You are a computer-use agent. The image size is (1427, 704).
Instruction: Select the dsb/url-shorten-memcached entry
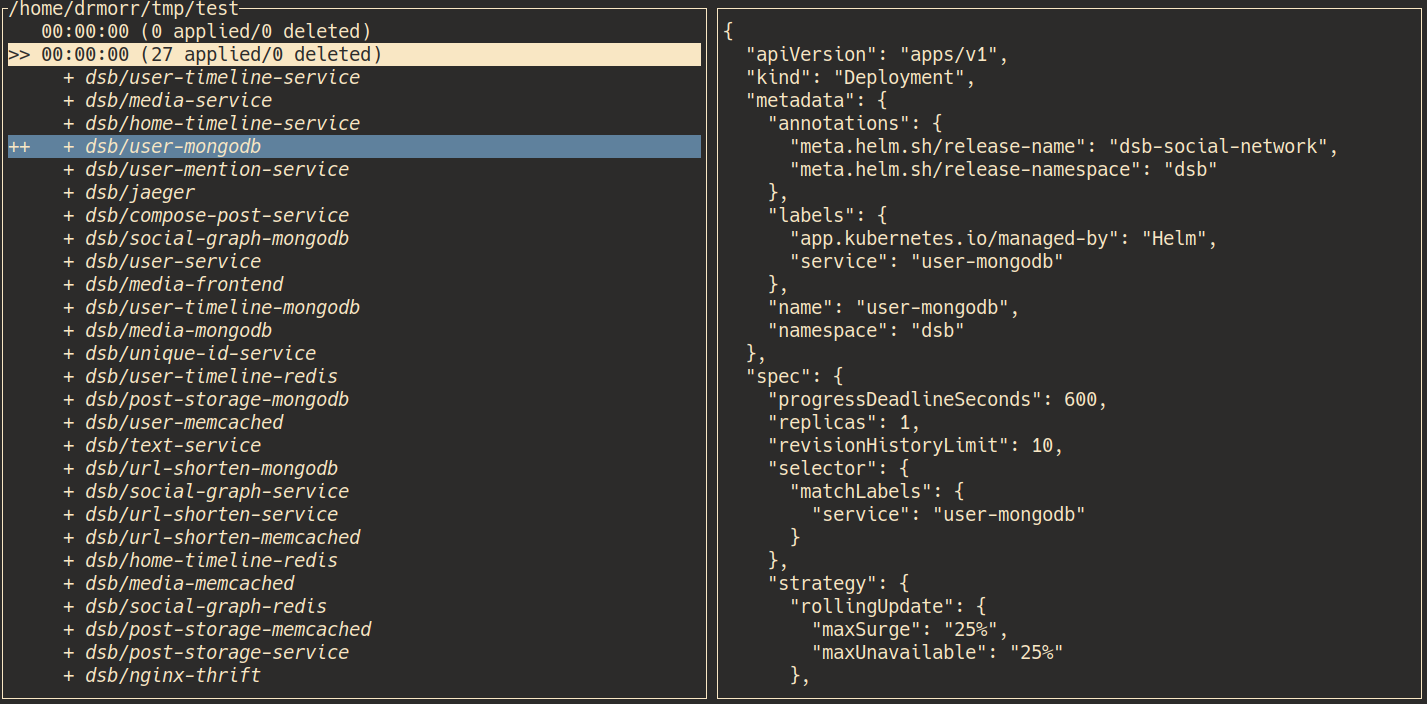[222, 538]
